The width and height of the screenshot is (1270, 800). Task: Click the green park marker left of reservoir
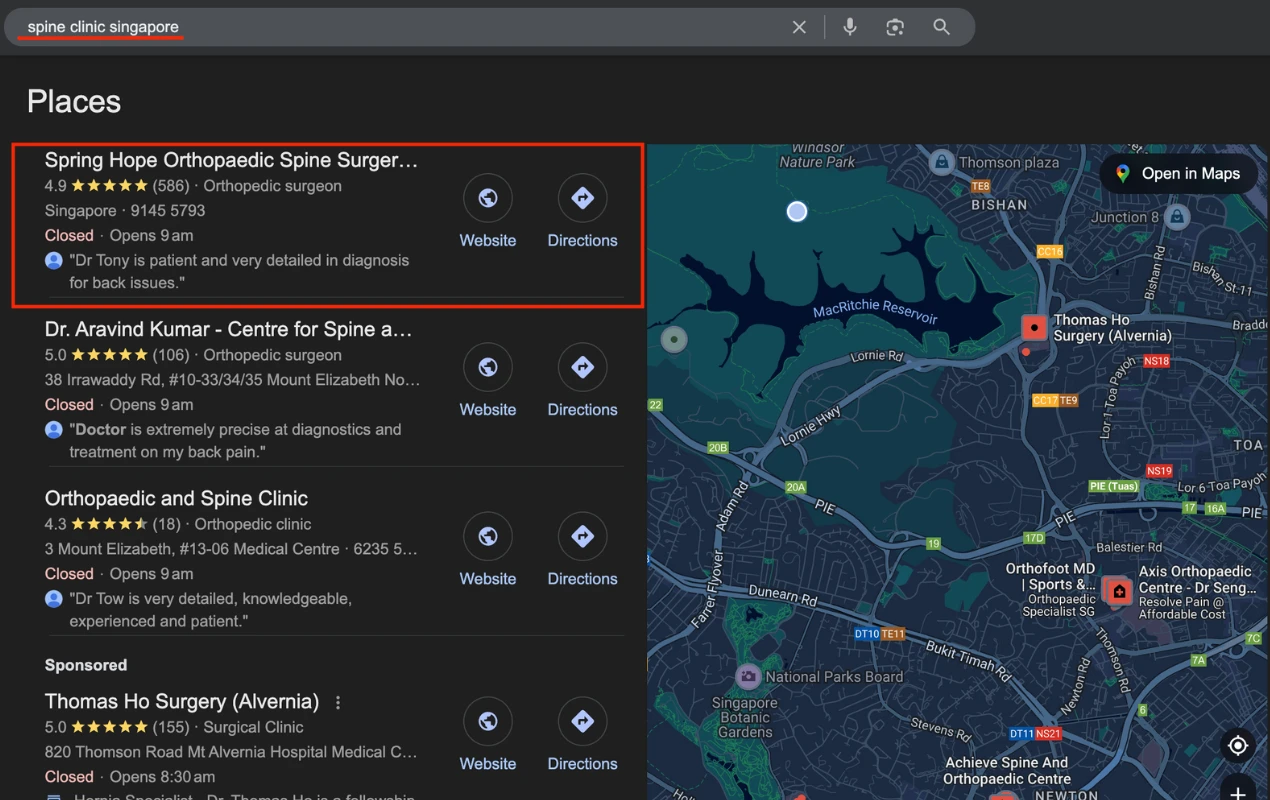[675, 340]
